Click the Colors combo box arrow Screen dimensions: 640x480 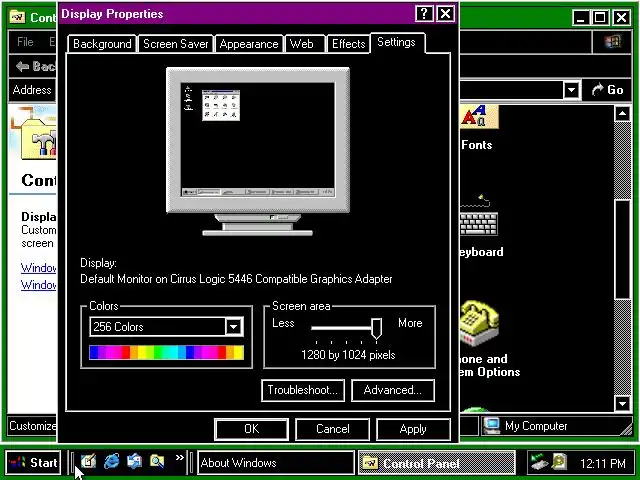233,327
